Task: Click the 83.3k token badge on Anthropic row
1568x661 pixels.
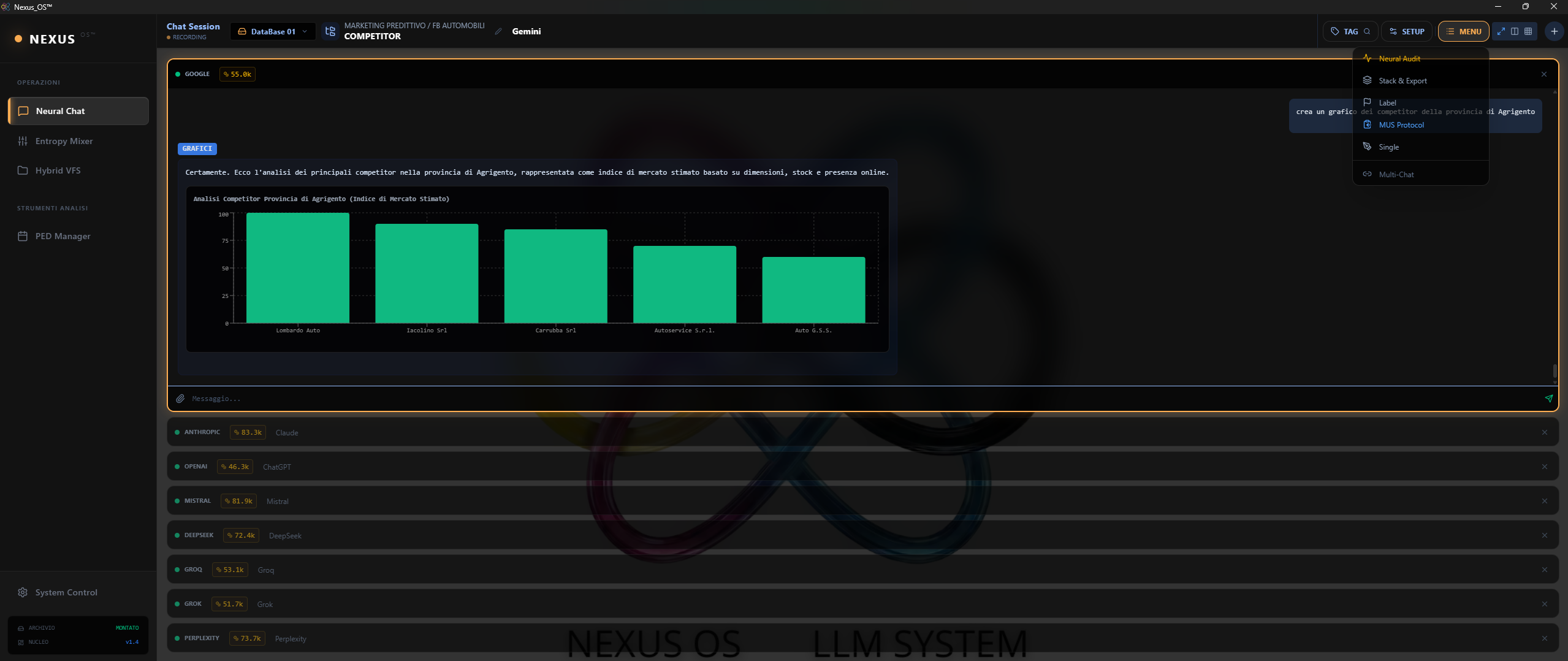Action: [x=248, y=432]
